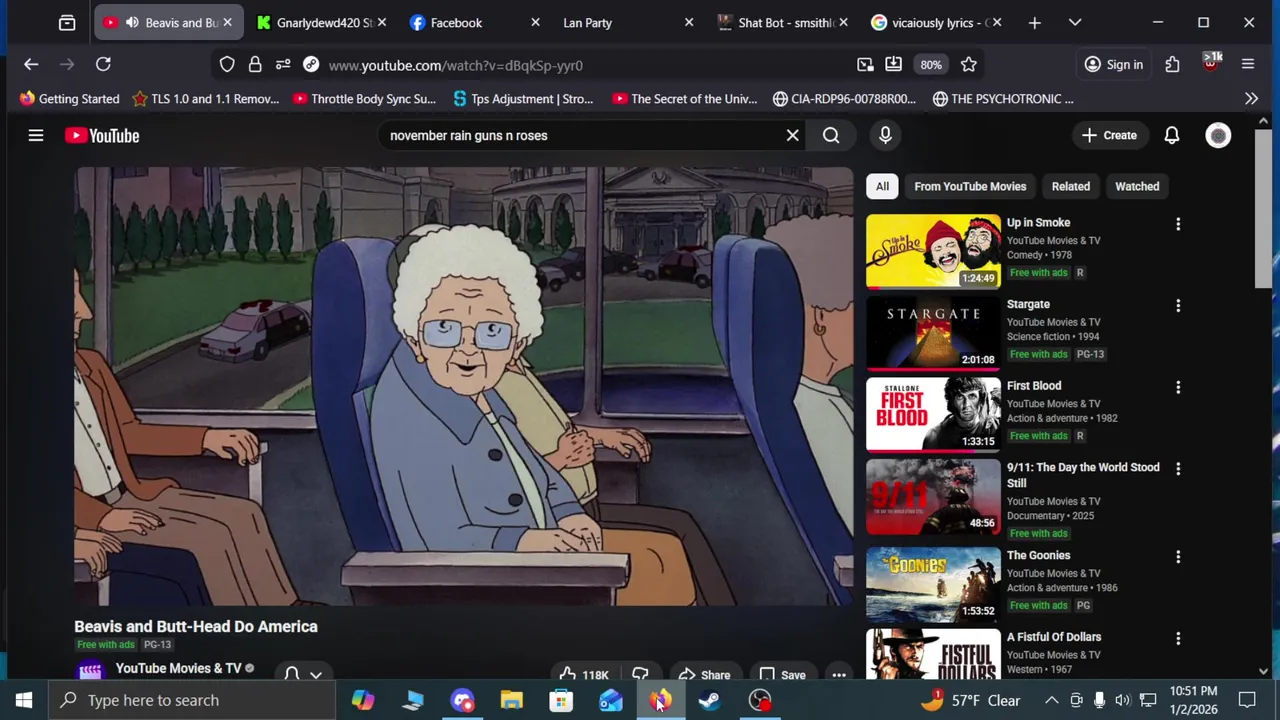The height and width of the screenshot is (720, 1280).
Task: Open Firefox application menu
Action: tap(1248, 65)
